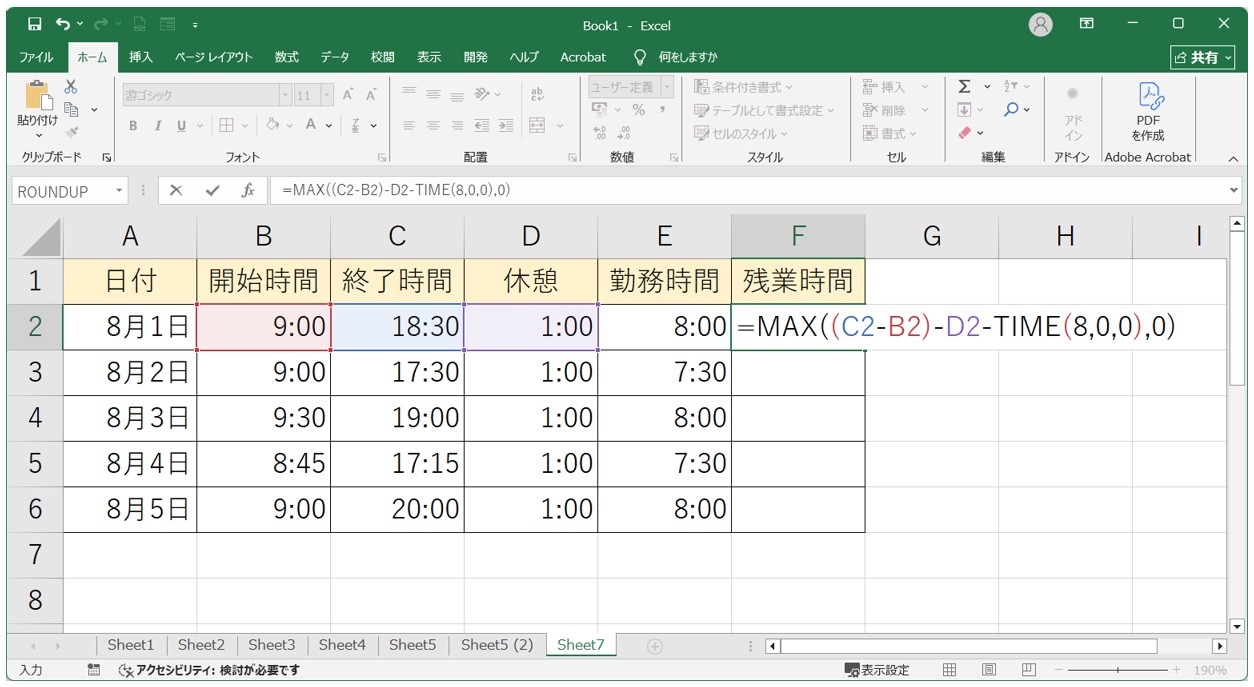Click the Clear eraser icon
Viewport: 1254px width, 687px height.
pos(964,132)
